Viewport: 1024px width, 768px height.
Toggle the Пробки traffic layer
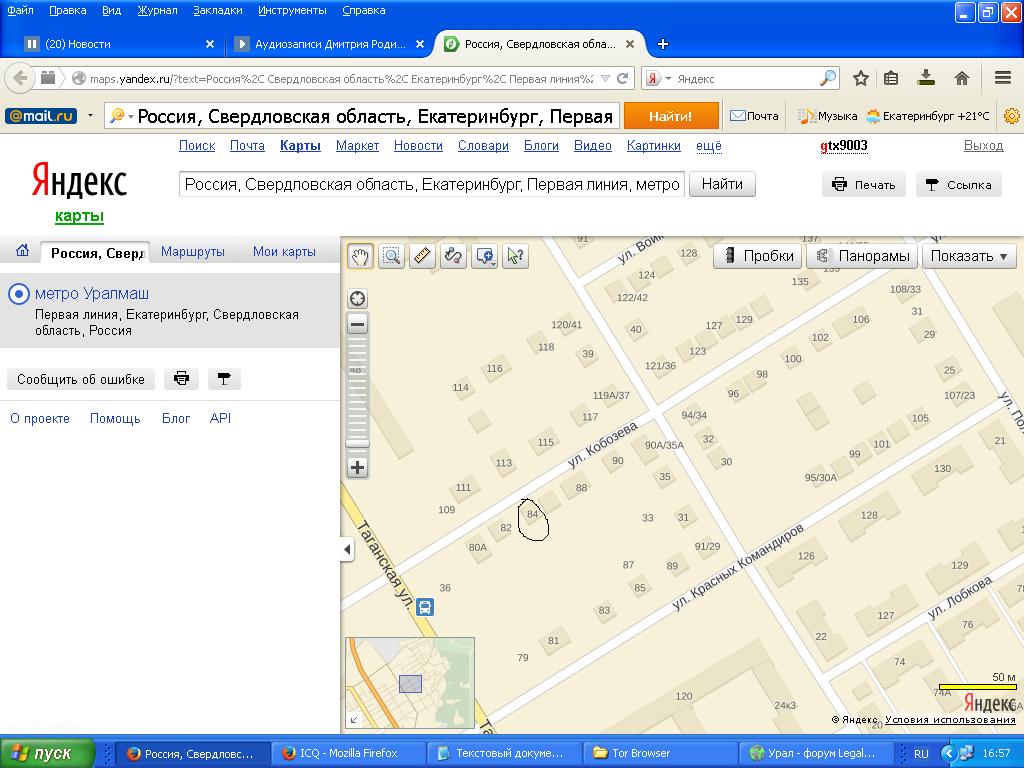click(757, 256)
